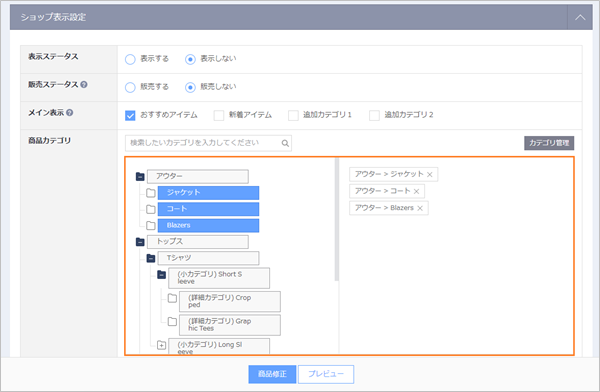Collapse the アウター category folder
Image resolution: width=600 pixels, height=392 pixels.
(x=140, y=176)
